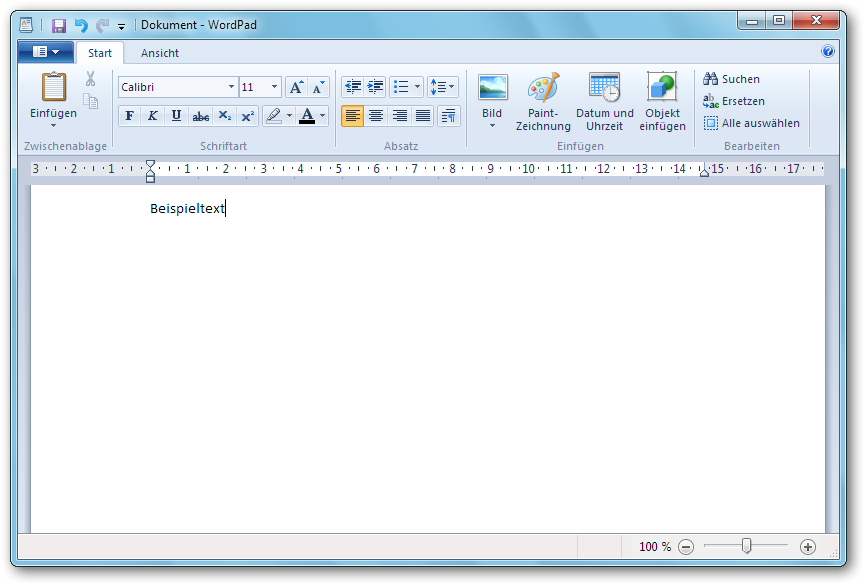
Task: Click Suchen to find text
Action: coord(731,79)
